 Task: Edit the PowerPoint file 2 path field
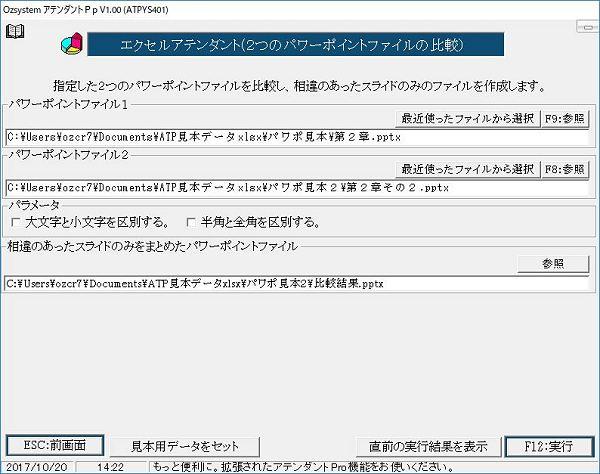pyautogui.click(x=297, y=188)
